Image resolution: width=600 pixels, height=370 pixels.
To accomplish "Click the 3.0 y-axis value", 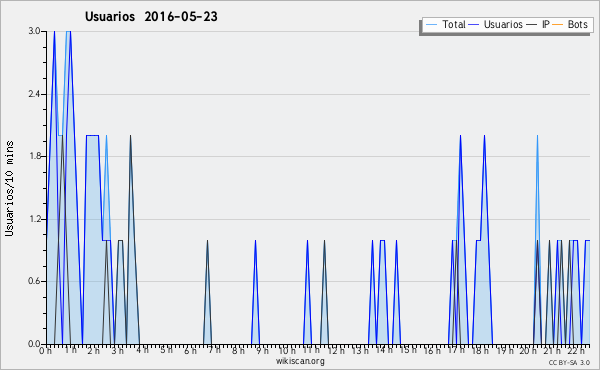I will coord(34,31).
